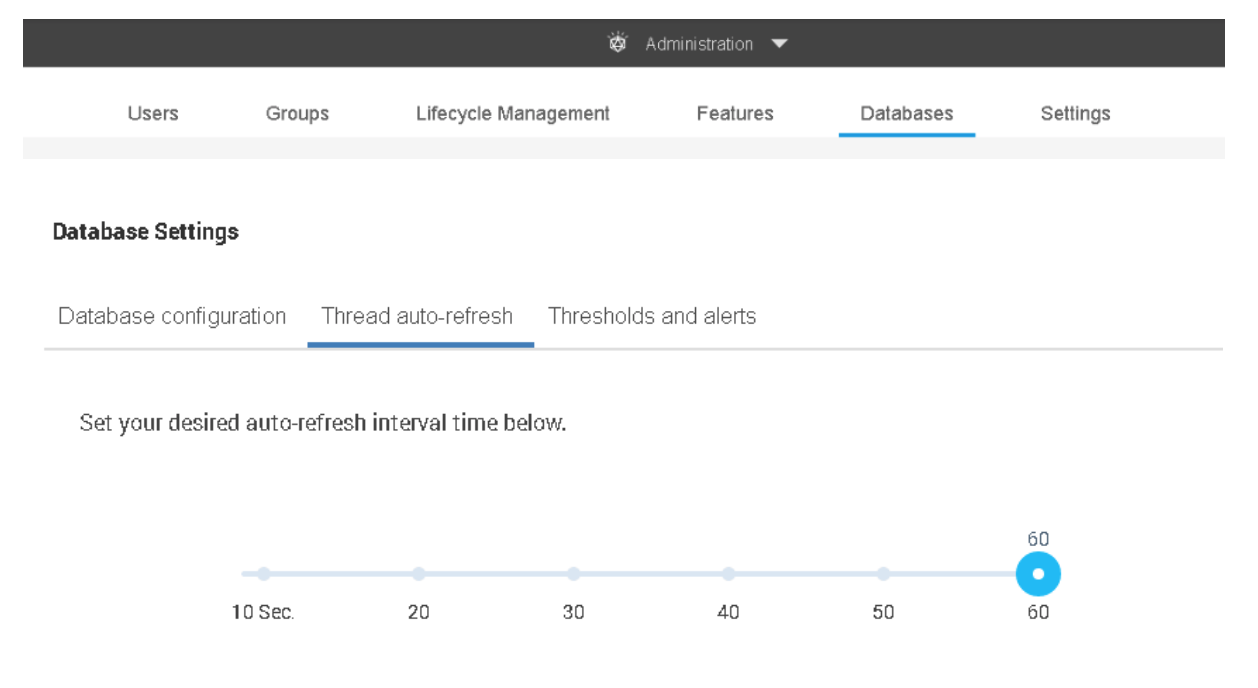Go to Lifecycle Management tab
Viewport: 1258px width, 688px height.
pyautogui.click(x=512, y=114)
